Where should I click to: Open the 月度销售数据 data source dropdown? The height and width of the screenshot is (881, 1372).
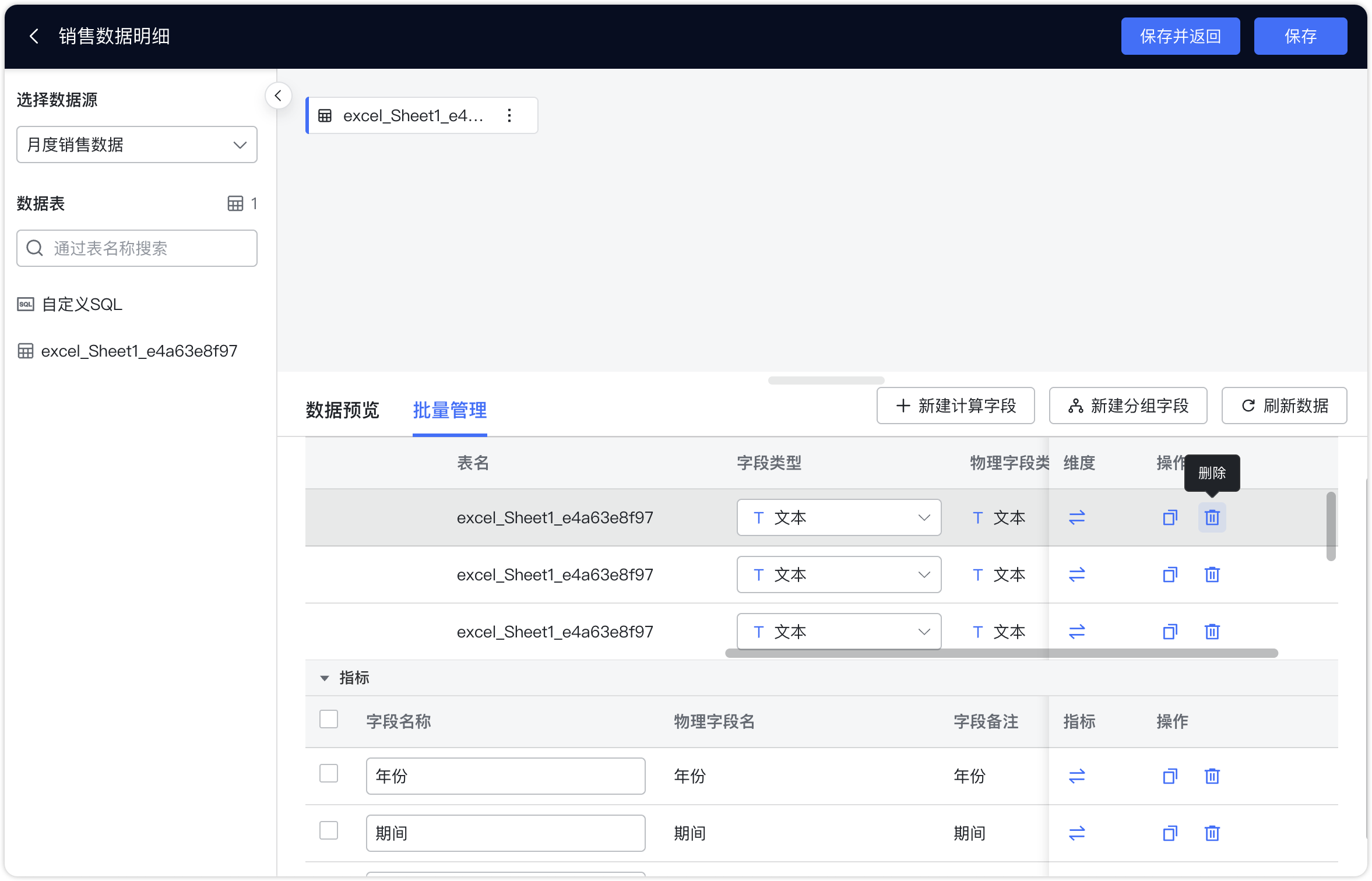click(x=137, y=145)
